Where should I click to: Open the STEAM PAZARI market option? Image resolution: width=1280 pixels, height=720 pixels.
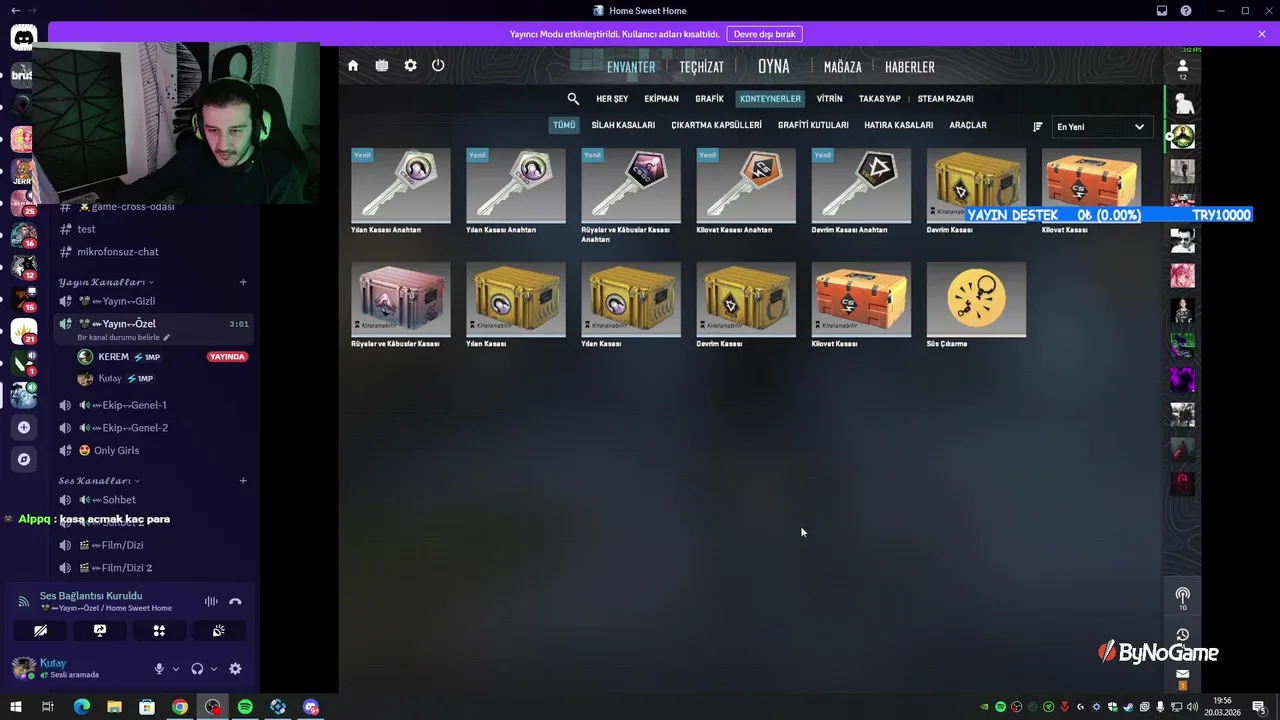(945, 99)
